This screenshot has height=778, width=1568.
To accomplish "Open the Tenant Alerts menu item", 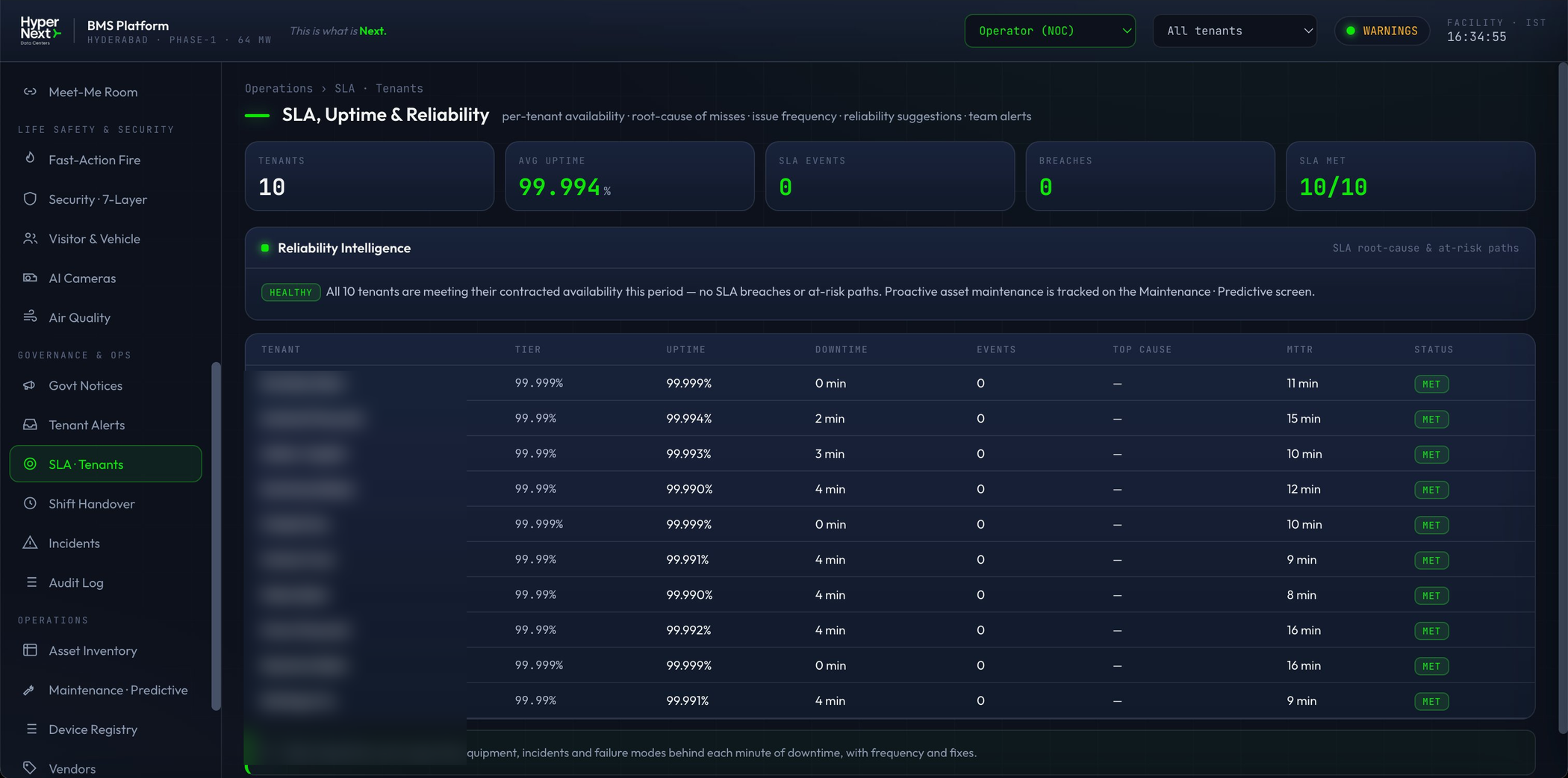I will (105, 425).
